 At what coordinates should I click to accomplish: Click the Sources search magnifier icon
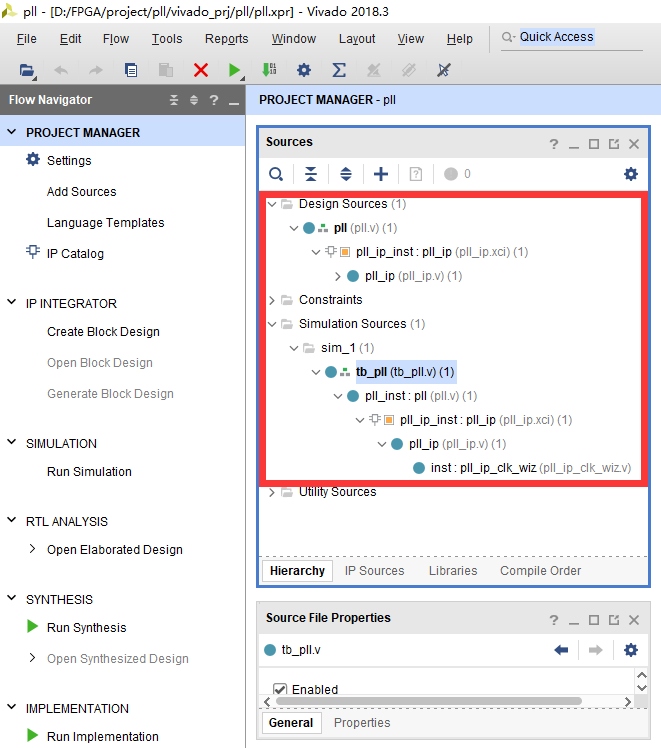pos(276,174)
